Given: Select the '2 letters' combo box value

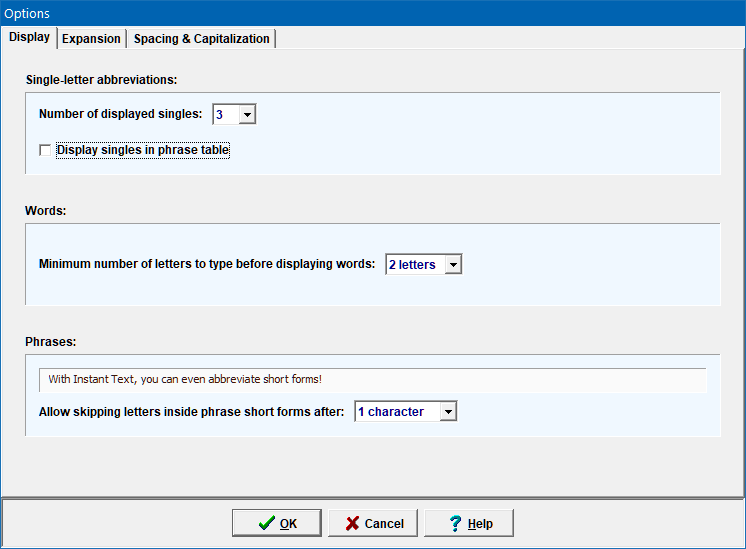Looking at the screenshot, I should pyautogui.click(x=414, y=265).
